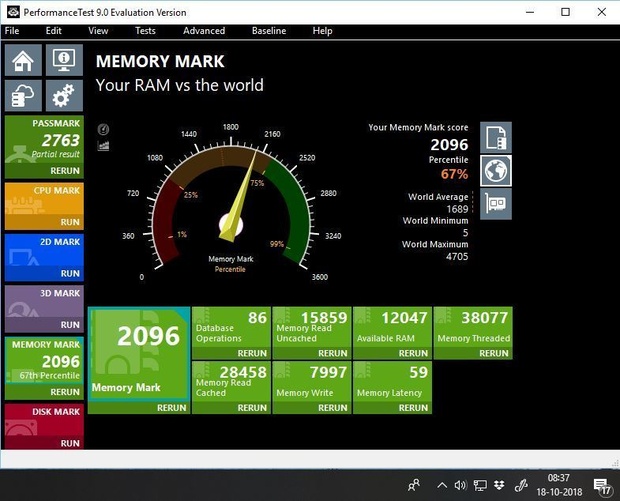
Task: Open the notification action center icon
Action: coord(603,486)
